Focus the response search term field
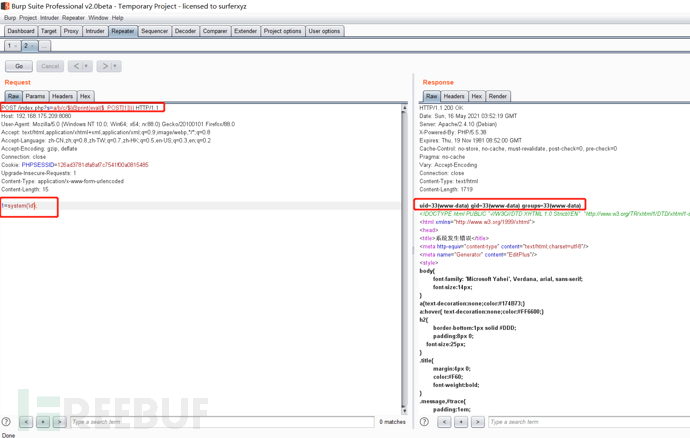Viewport: 690px width, 438px height. tap(589, 422)
